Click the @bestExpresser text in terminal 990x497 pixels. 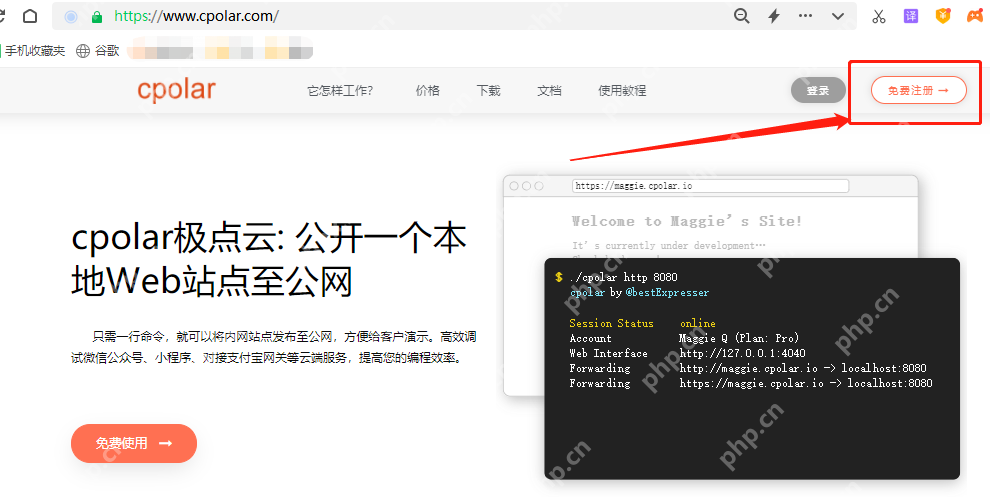tap(667, 292)
